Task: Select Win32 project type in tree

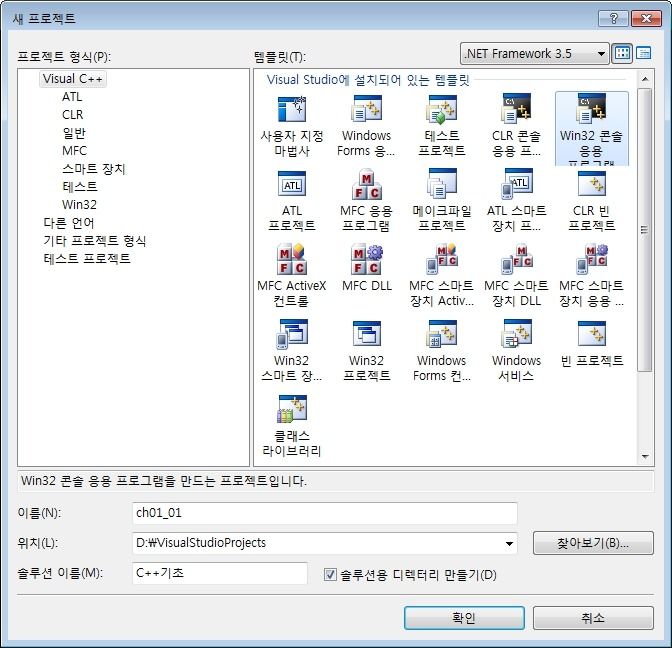Action: coord(79,205)
